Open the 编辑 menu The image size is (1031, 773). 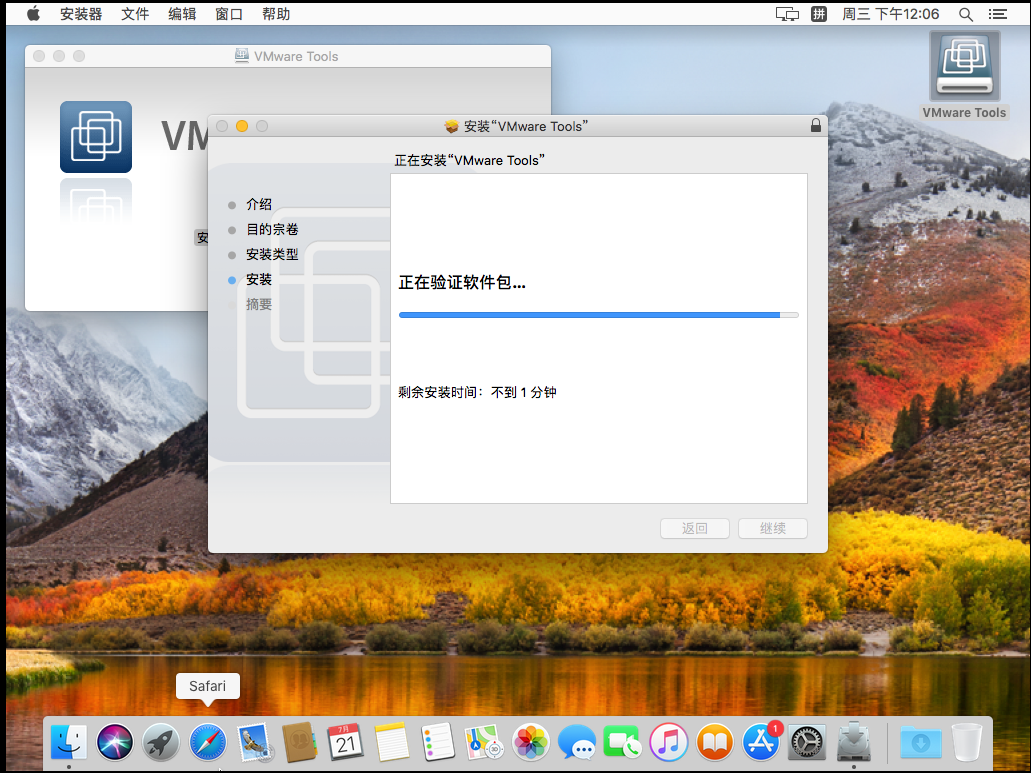click(x=182, y=14)
